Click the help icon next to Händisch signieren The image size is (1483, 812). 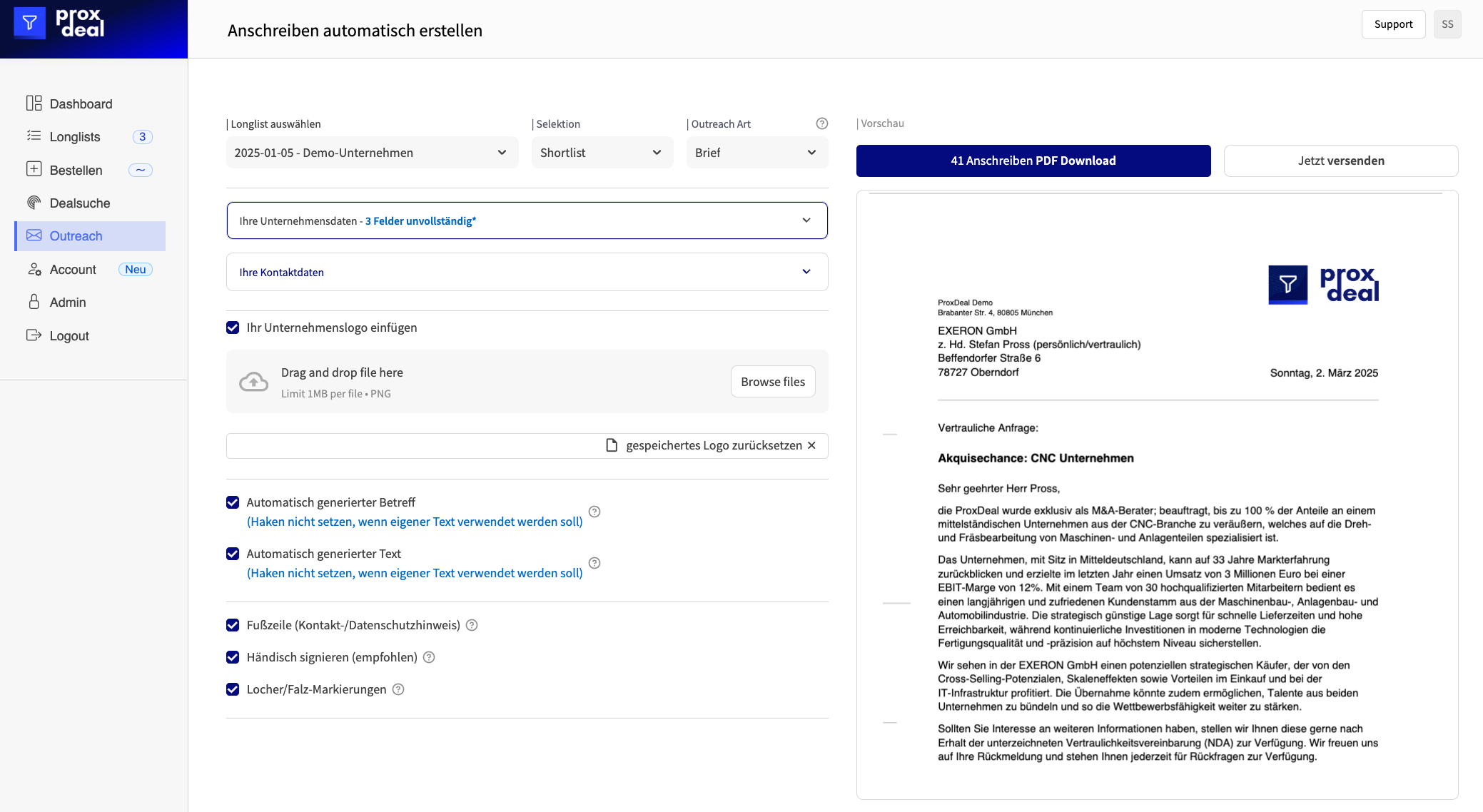(x=429, y=657)
